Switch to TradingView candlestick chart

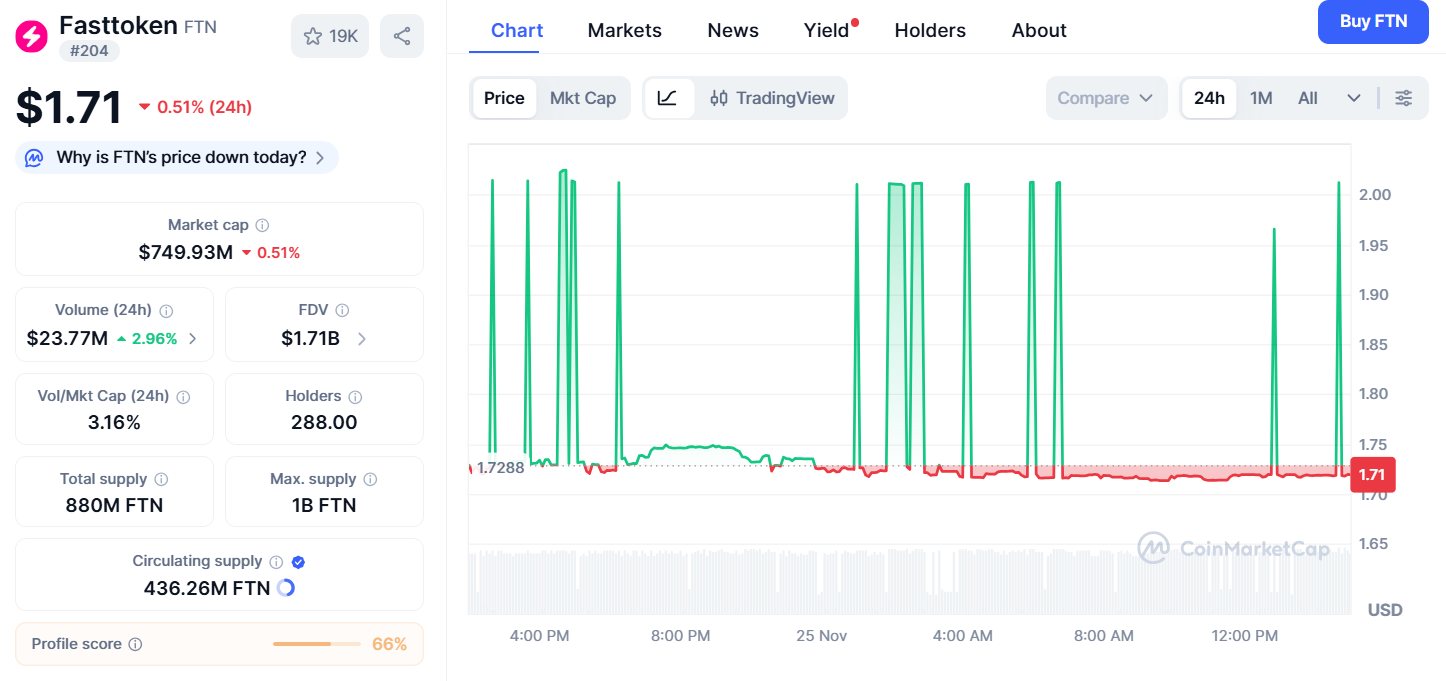772,98
